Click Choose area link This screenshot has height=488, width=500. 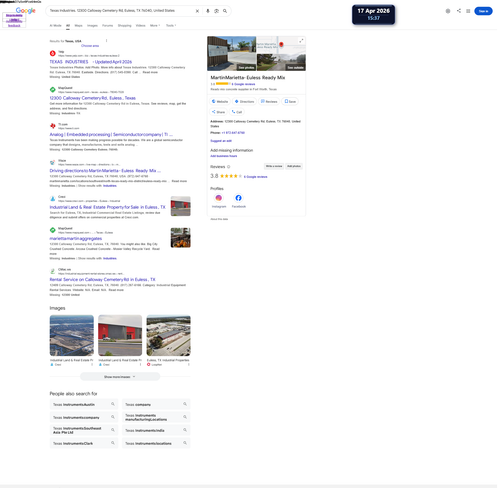tap(90, 46)
